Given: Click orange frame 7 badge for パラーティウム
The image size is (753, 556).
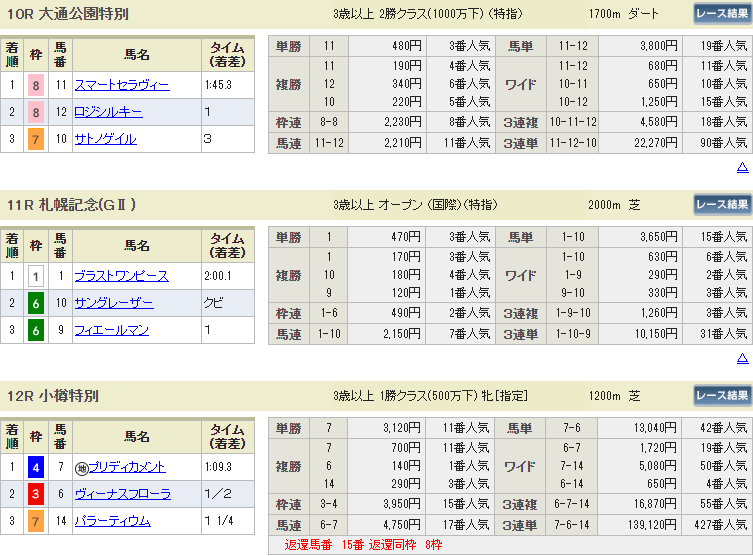Looking at the screenshot, I should [36, 521].
